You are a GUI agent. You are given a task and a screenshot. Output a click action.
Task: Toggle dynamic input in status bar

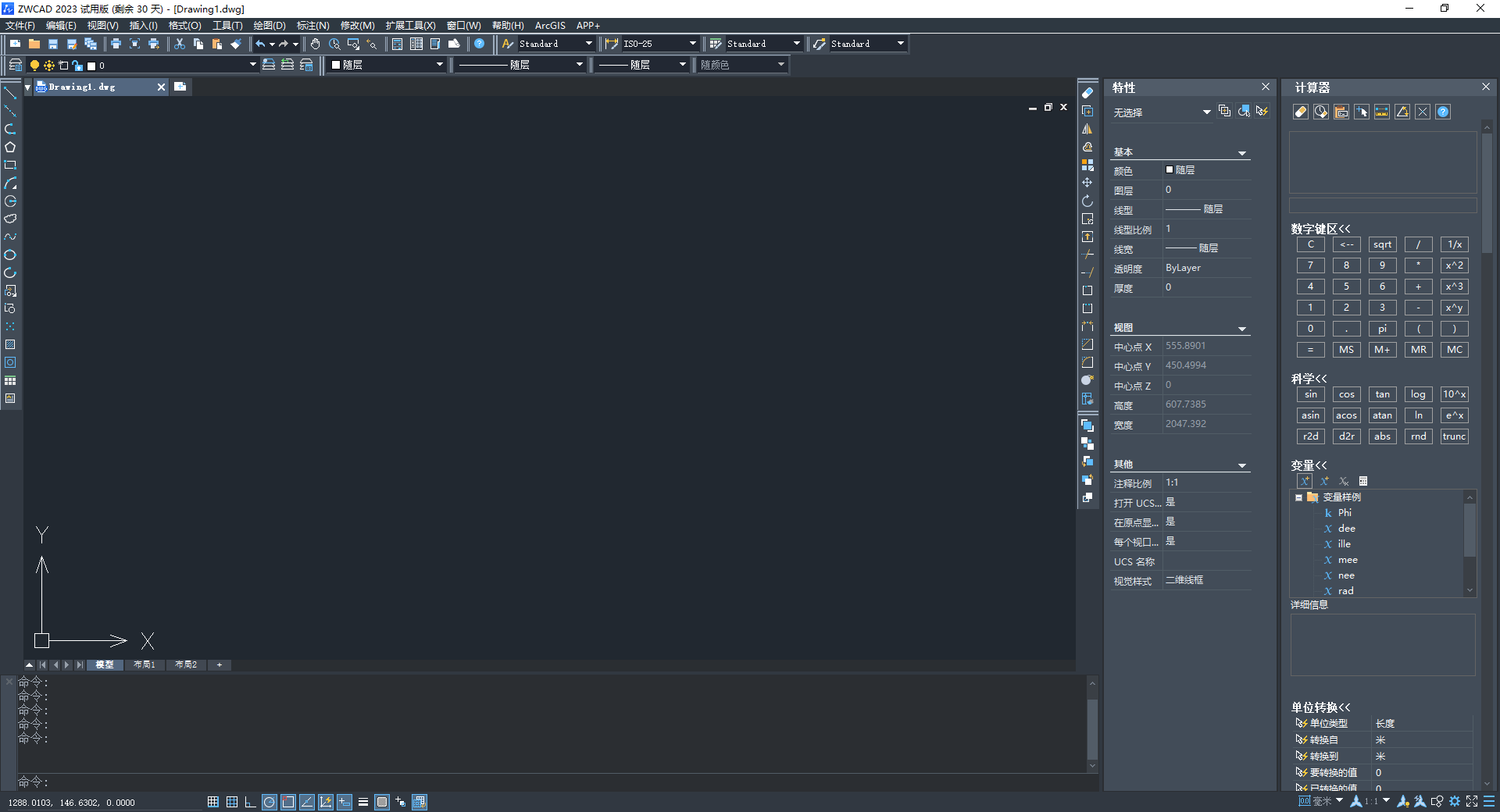345,802
